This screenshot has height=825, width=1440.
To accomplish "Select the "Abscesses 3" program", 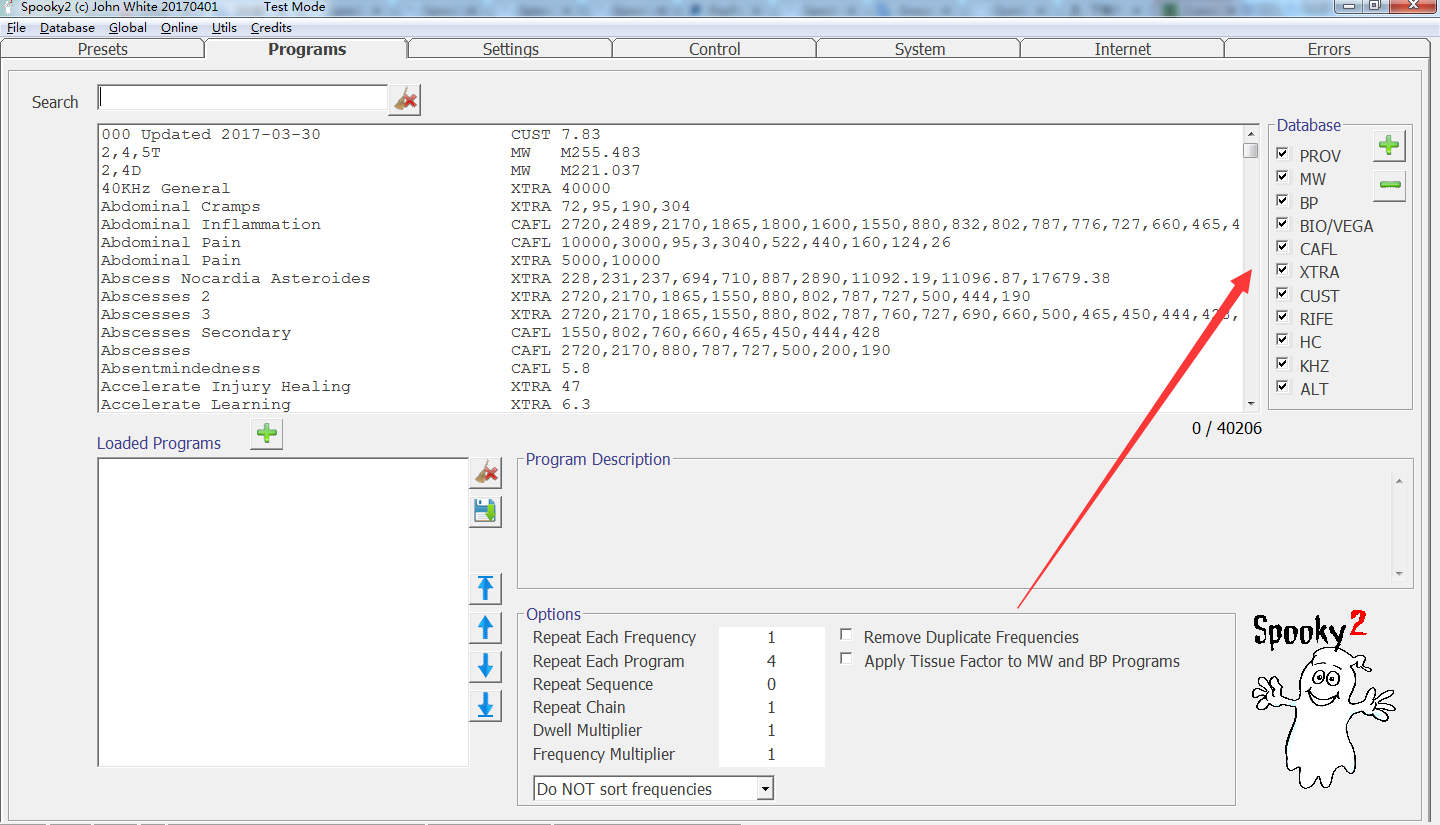I will [670, 314].
